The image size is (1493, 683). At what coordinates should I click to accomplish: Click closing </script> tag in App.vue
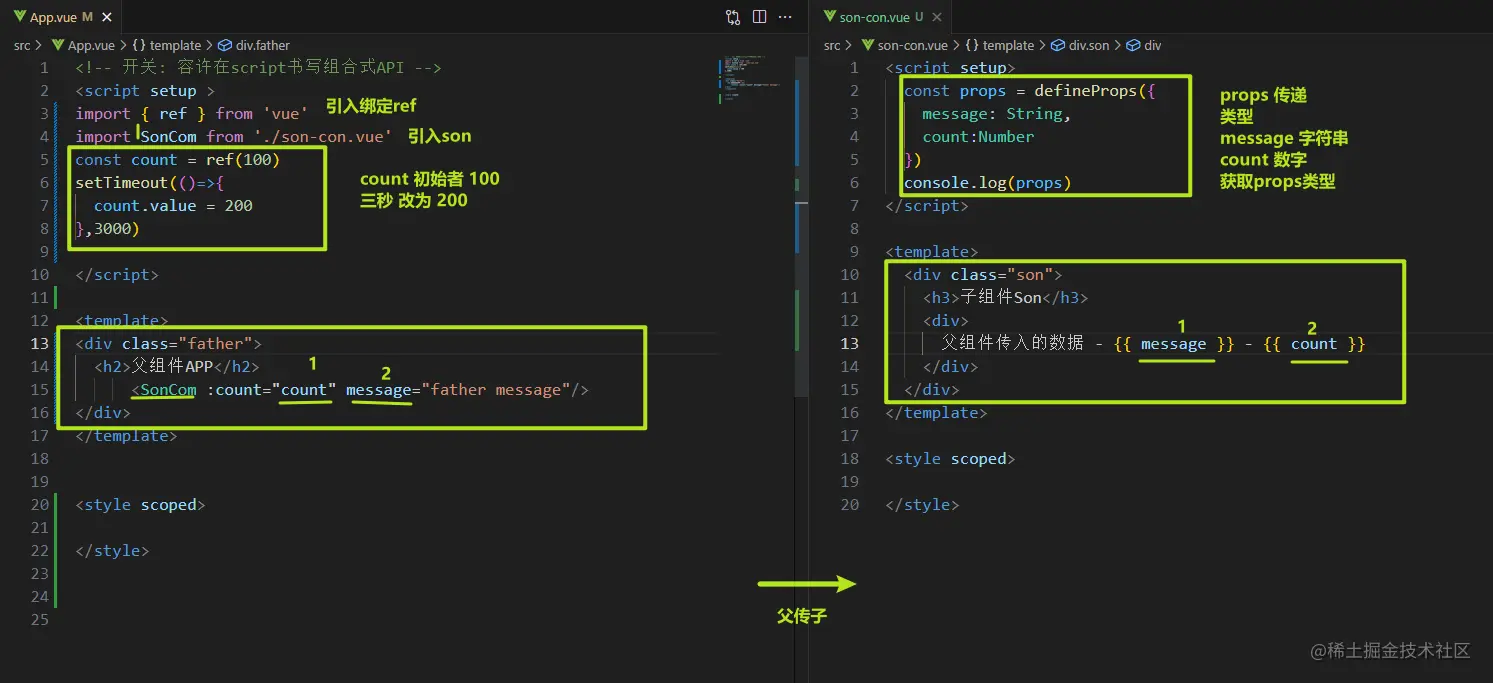click(117, 274)
